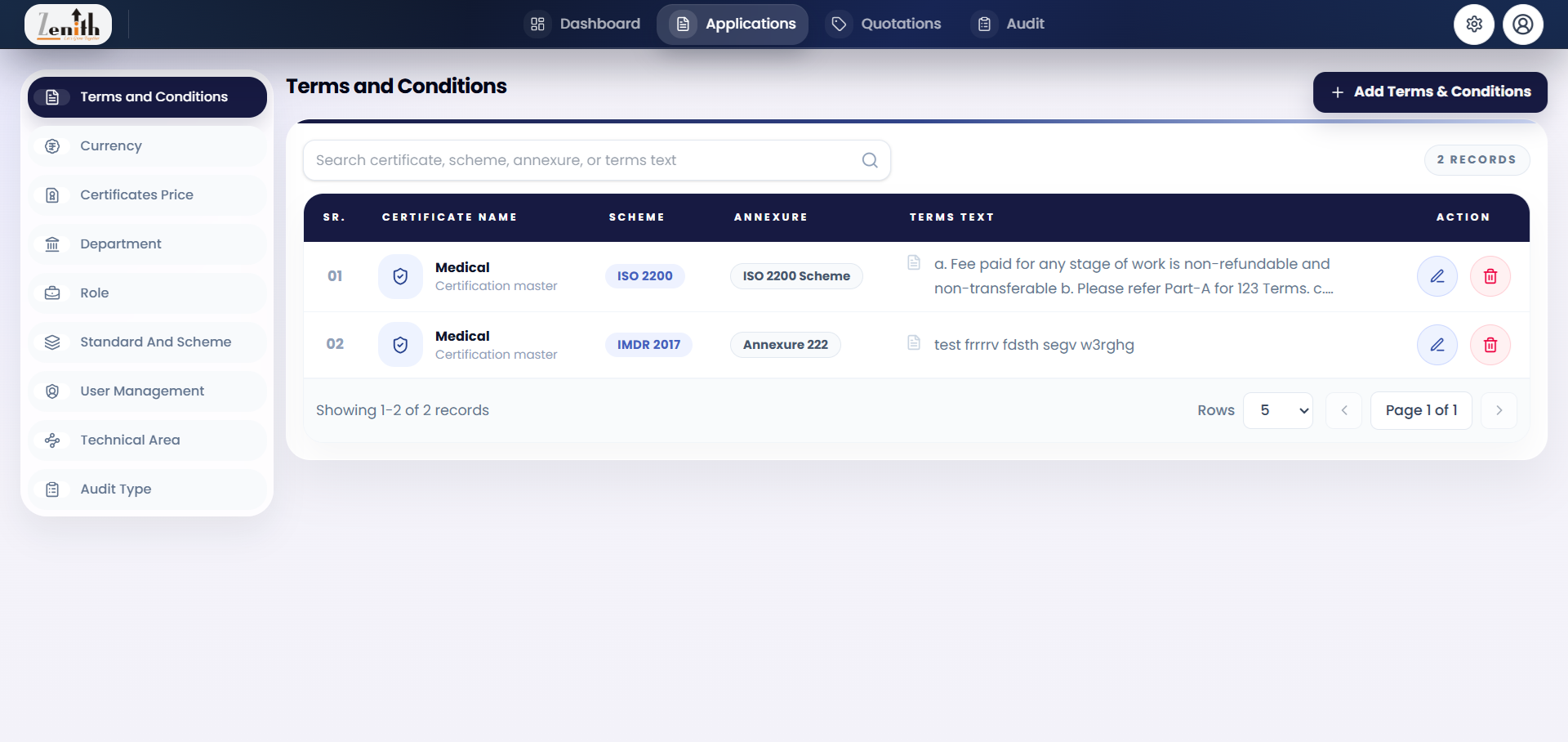
Task: Open user profile avatar icon
Action: (x=1523, y=25)
